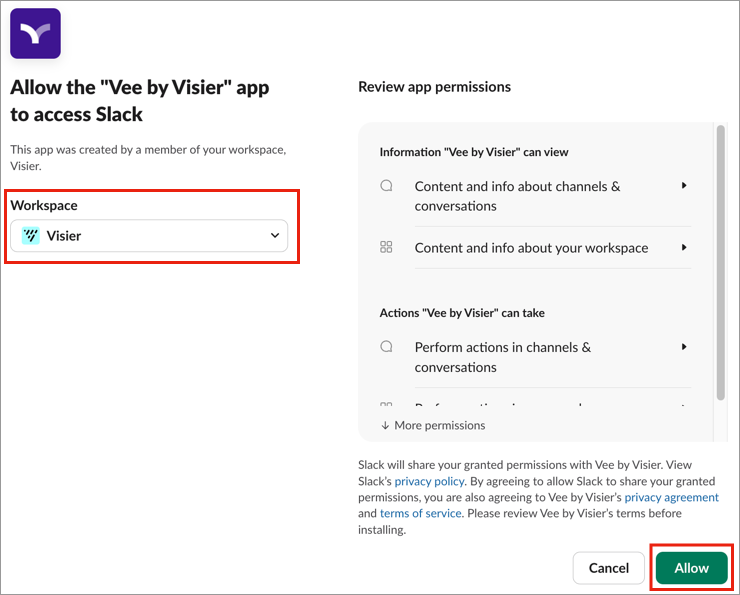
Task: Select 'Content and info about channels & conversations' text
Action: tap(517, 196)
